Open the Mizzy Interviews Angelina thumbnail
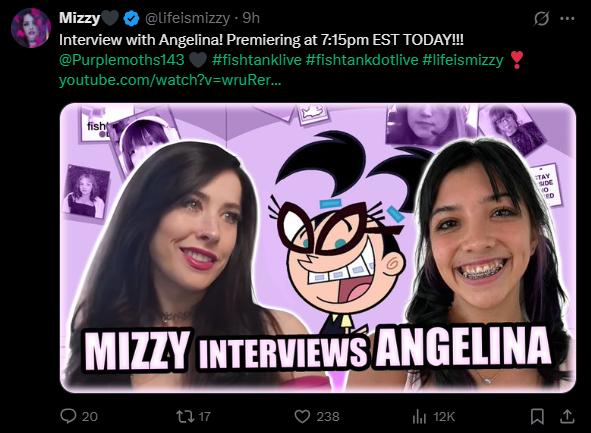This screenshot has height=433, width=591. tap(318, 248)
